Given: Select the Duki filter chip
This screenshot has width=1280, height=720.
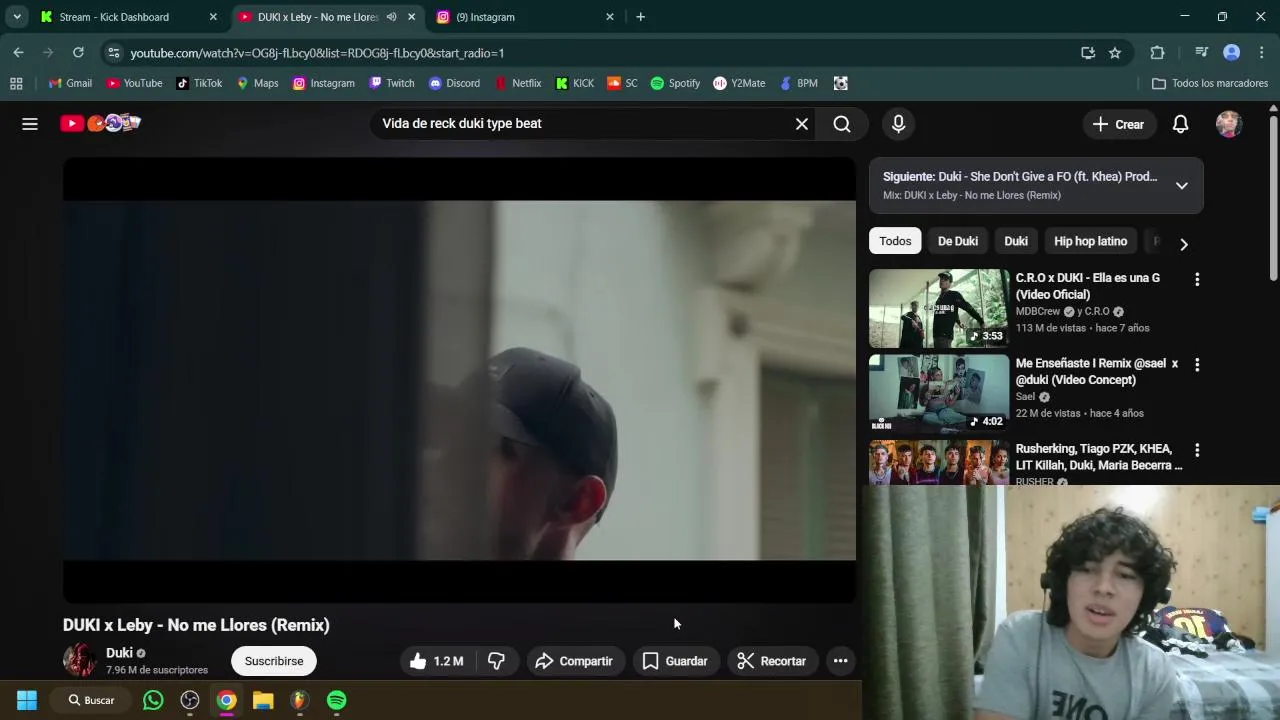Looking at the screenshot, I should [1016, 241].
